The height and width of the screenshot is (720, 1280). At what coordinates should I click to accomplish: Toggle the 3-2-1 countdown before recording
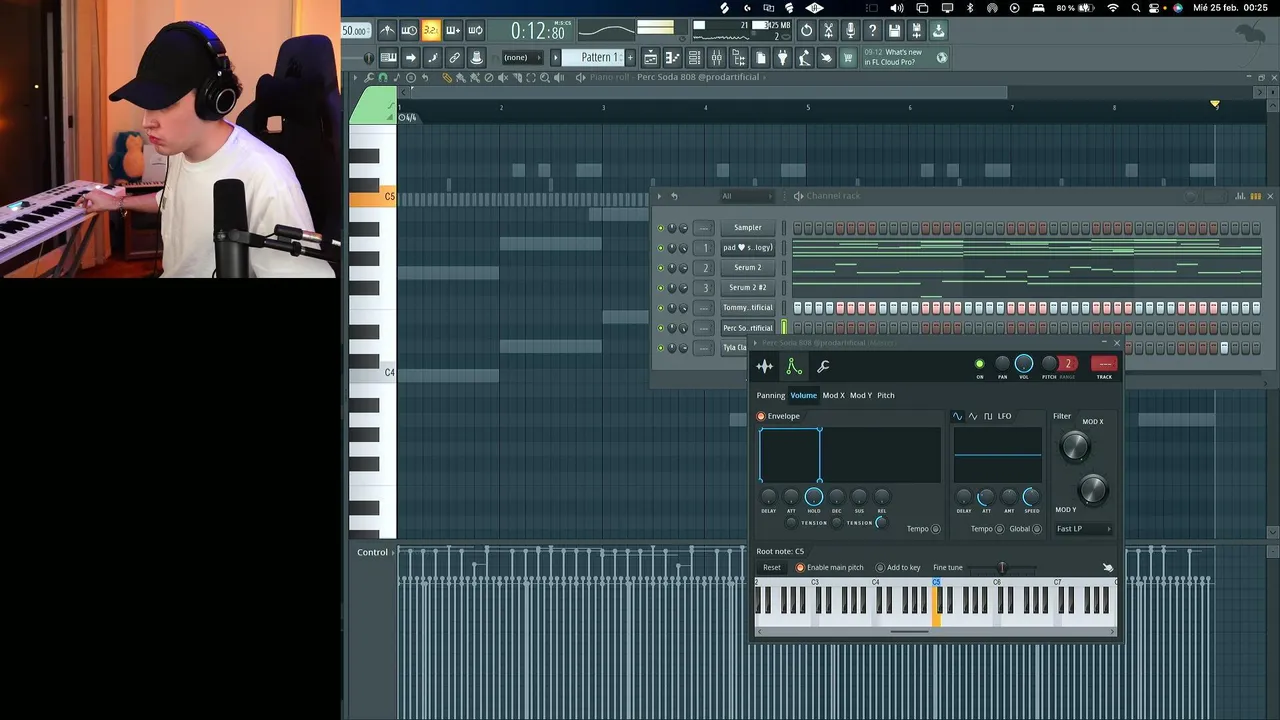point(431,31)
